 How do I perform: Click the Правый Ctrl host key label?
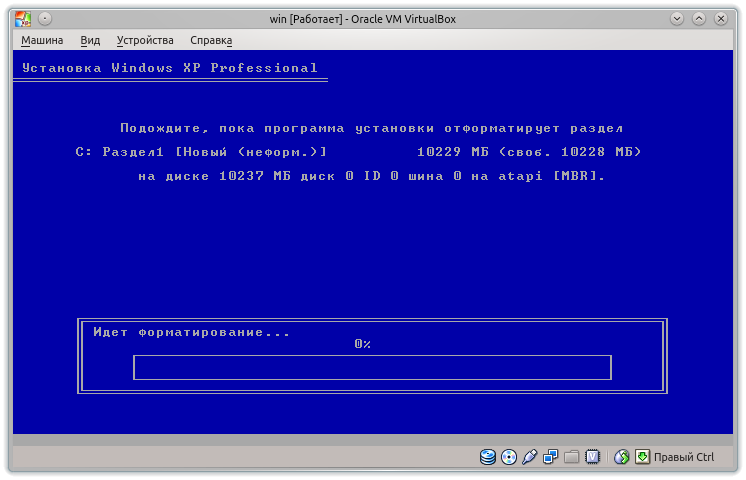(x=684, y=457)
